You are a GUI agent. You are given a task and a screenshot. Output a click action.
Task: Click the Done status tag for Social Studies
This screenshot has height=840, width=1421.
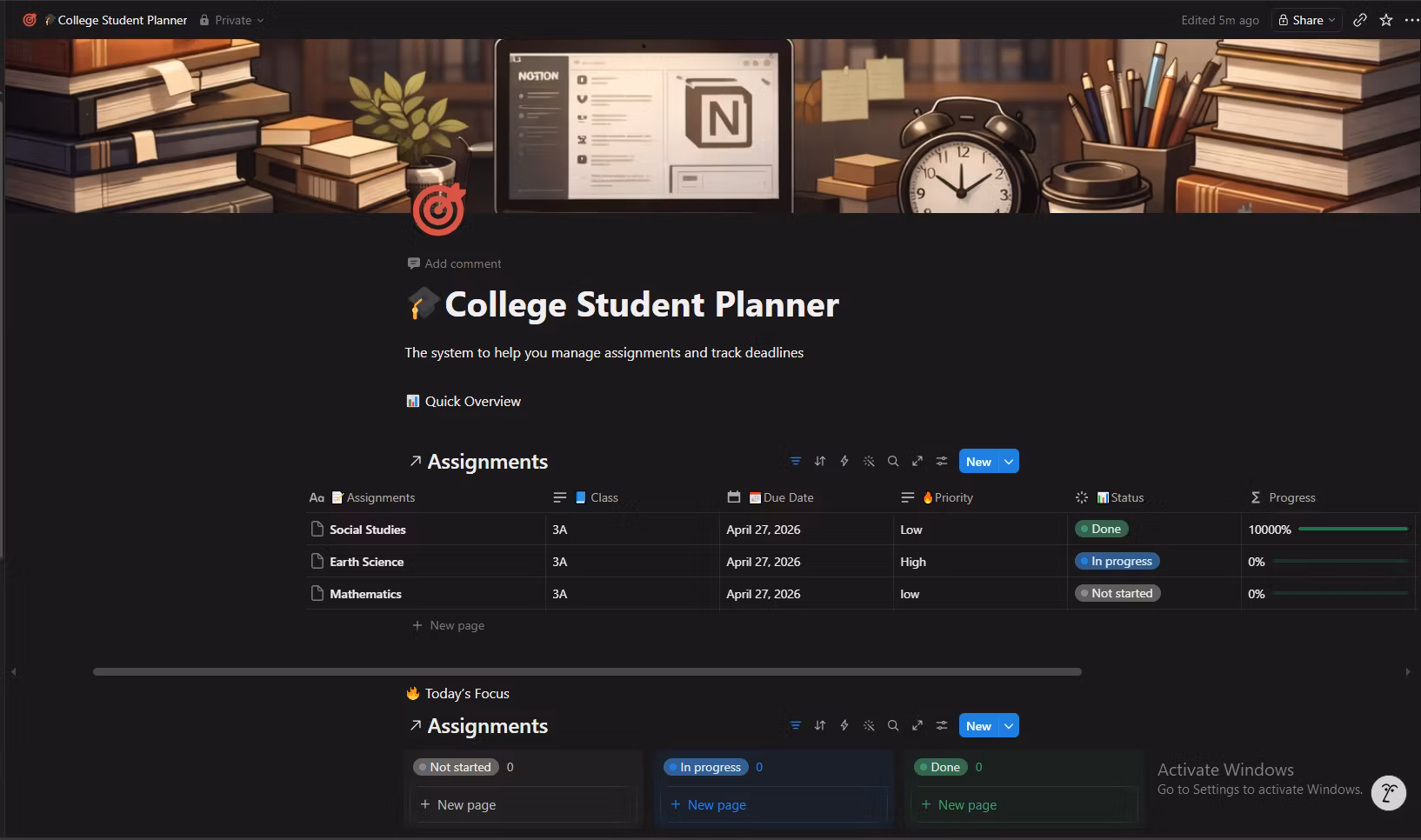(1101, 529)
